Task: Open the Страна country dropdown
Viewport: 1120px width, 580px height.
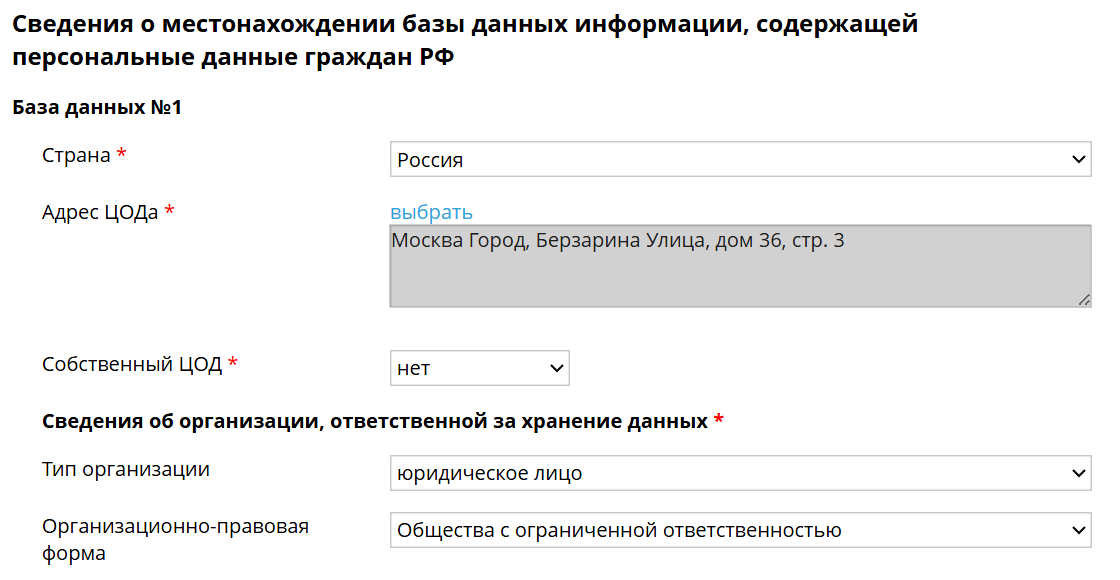Action: 740,159
